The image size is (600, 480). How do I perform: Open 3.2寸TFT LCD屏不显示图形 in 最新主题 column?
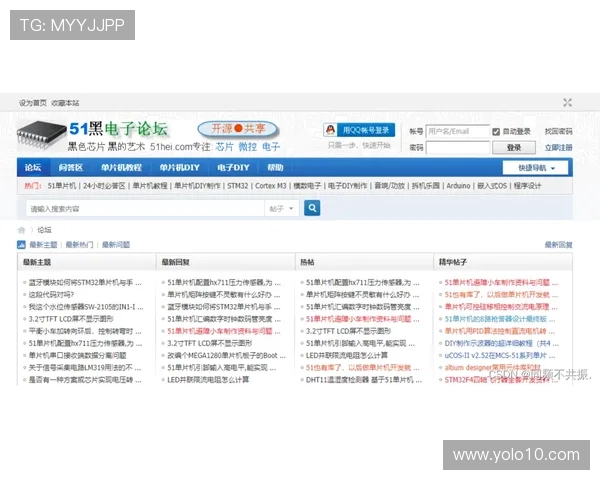(x=71, y=319)
